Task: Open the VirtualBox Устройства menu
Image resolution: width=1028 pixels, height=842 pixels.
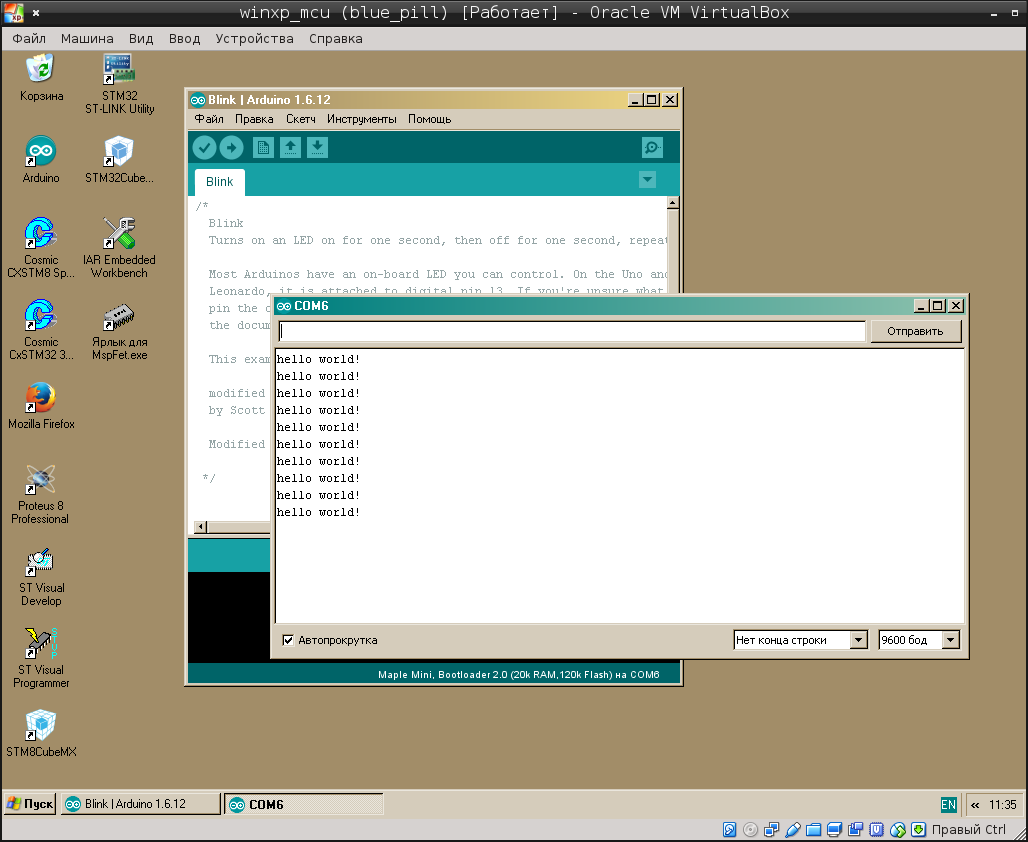Action: (x=254, y=39)
